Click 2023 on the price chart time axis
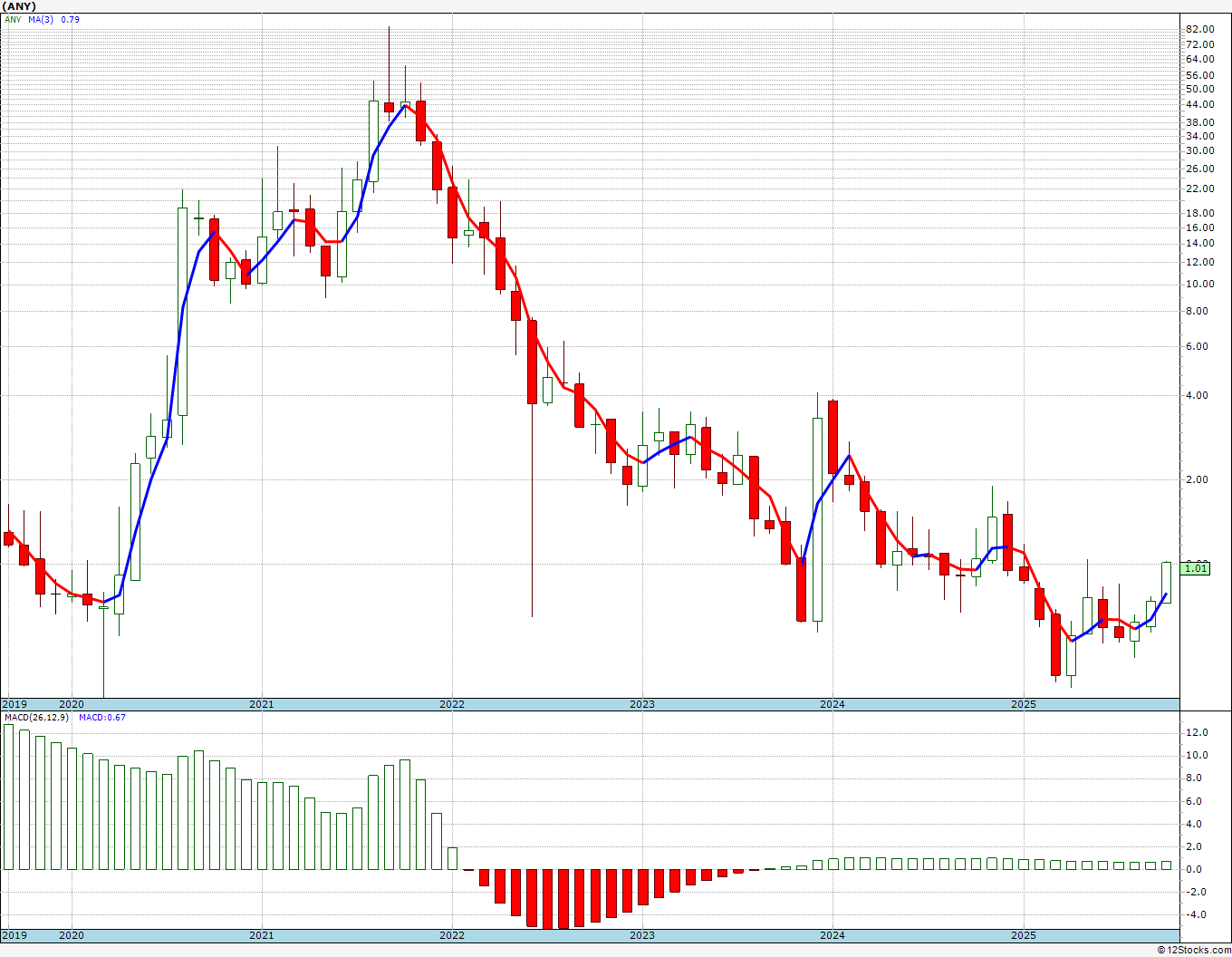The width and height of the screenshot is (1232, 957). pos(642,705)
